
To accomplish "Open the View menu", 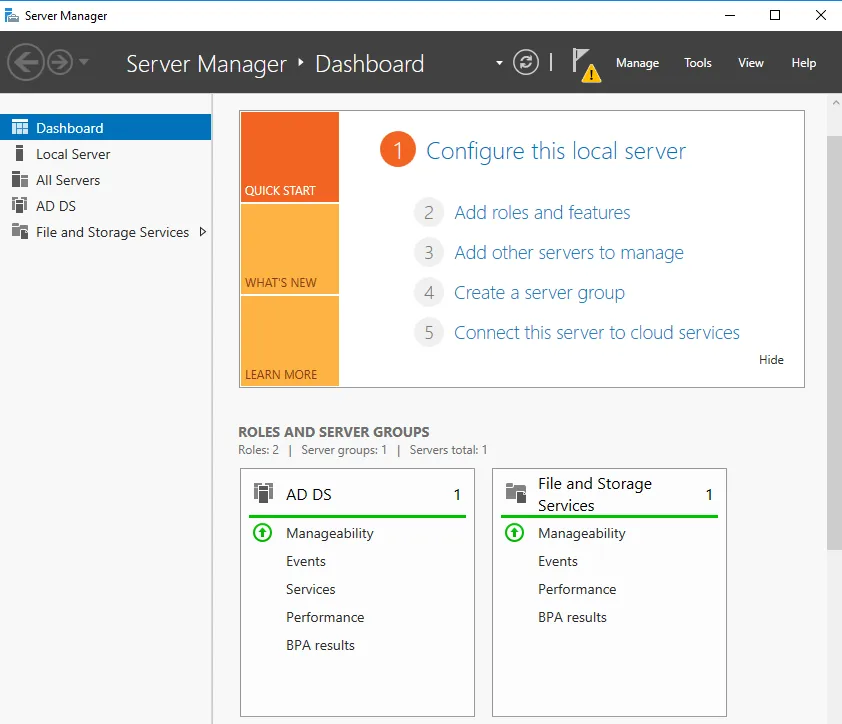I will (751, 63).
